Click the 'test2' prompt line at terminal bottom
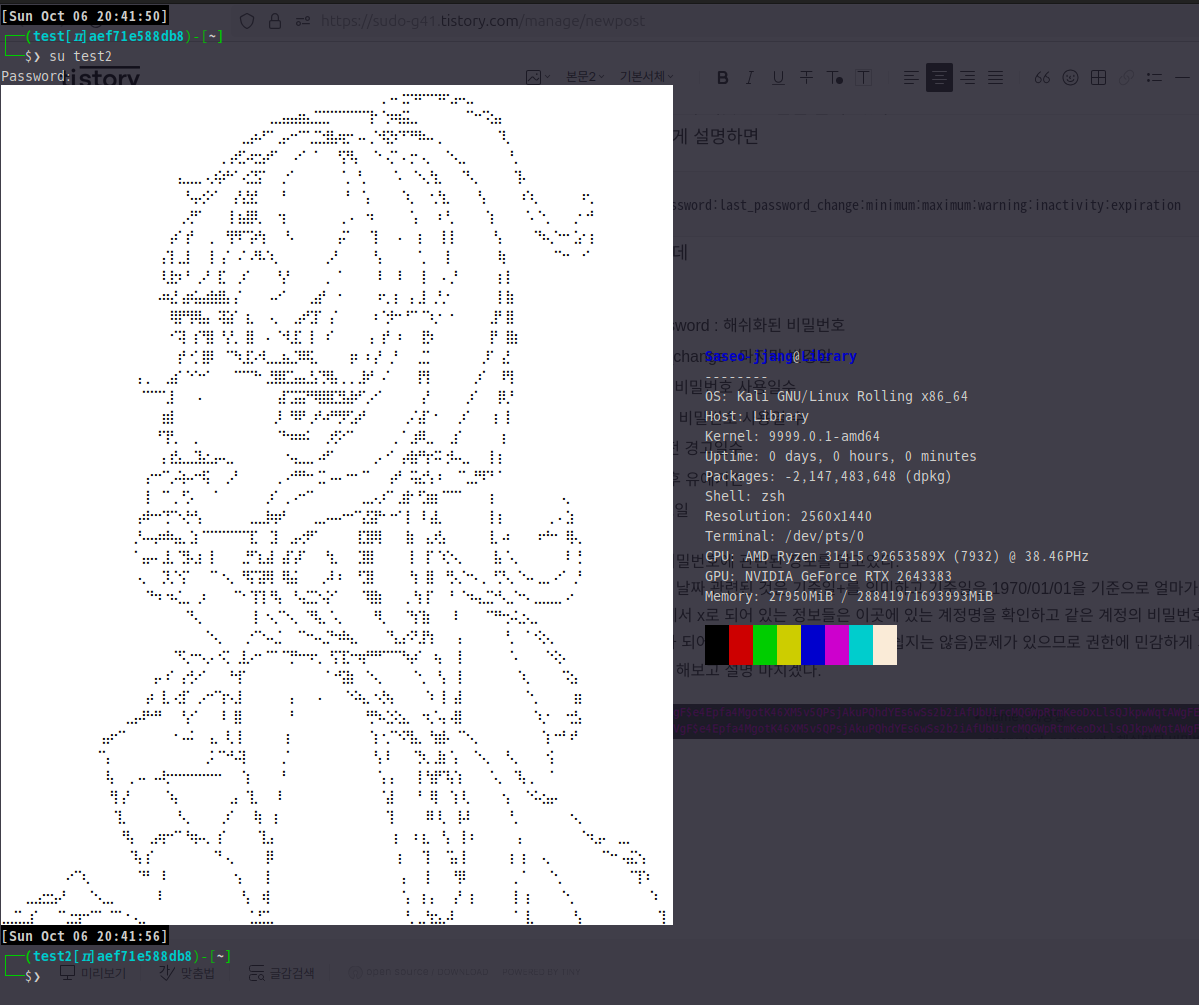Screen dimensions: 1199x1005 click(115, 956)
